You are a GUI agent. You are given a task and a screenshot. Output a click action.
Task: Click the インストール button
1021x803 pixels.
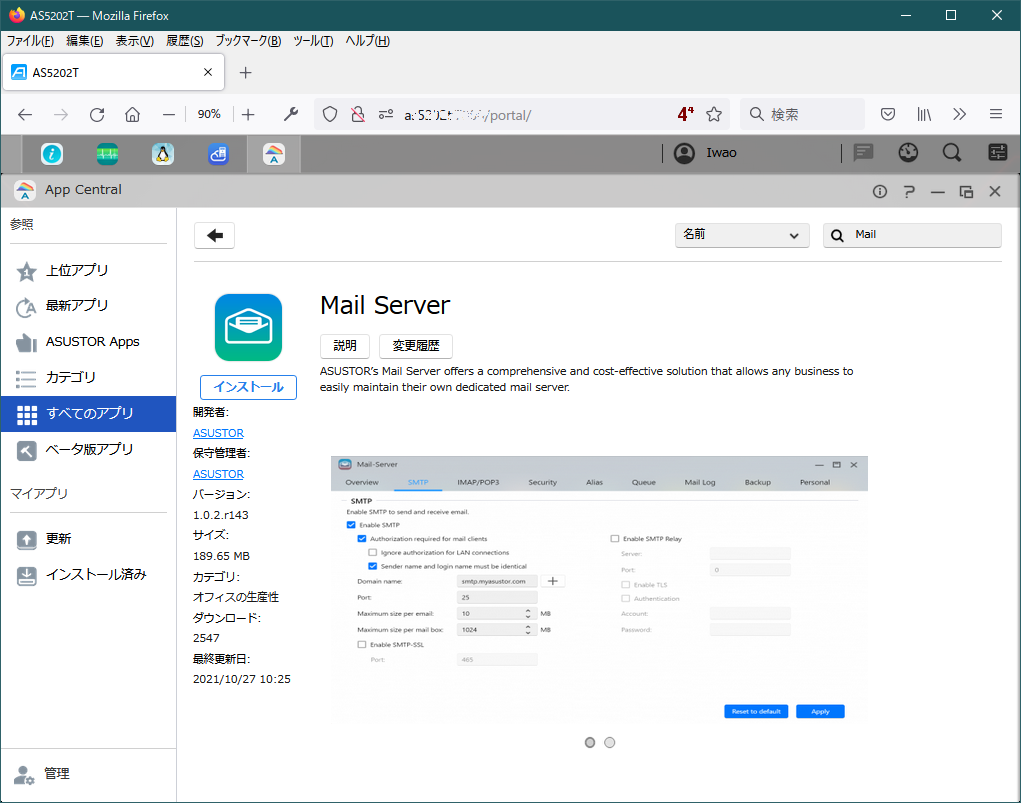click(x=248, y=387)
